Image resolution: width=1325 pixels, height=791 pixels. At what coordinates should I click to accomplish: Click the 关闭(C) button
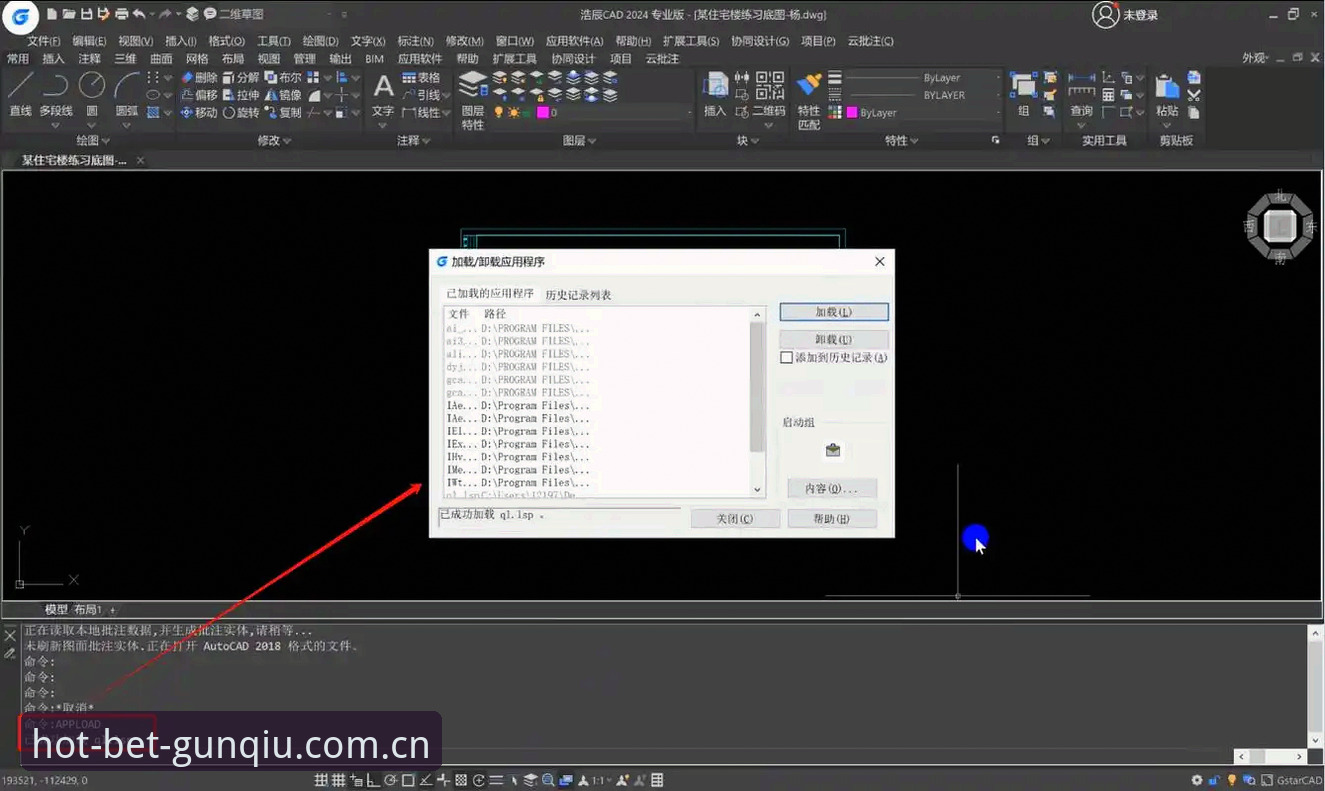click(734, 519)
